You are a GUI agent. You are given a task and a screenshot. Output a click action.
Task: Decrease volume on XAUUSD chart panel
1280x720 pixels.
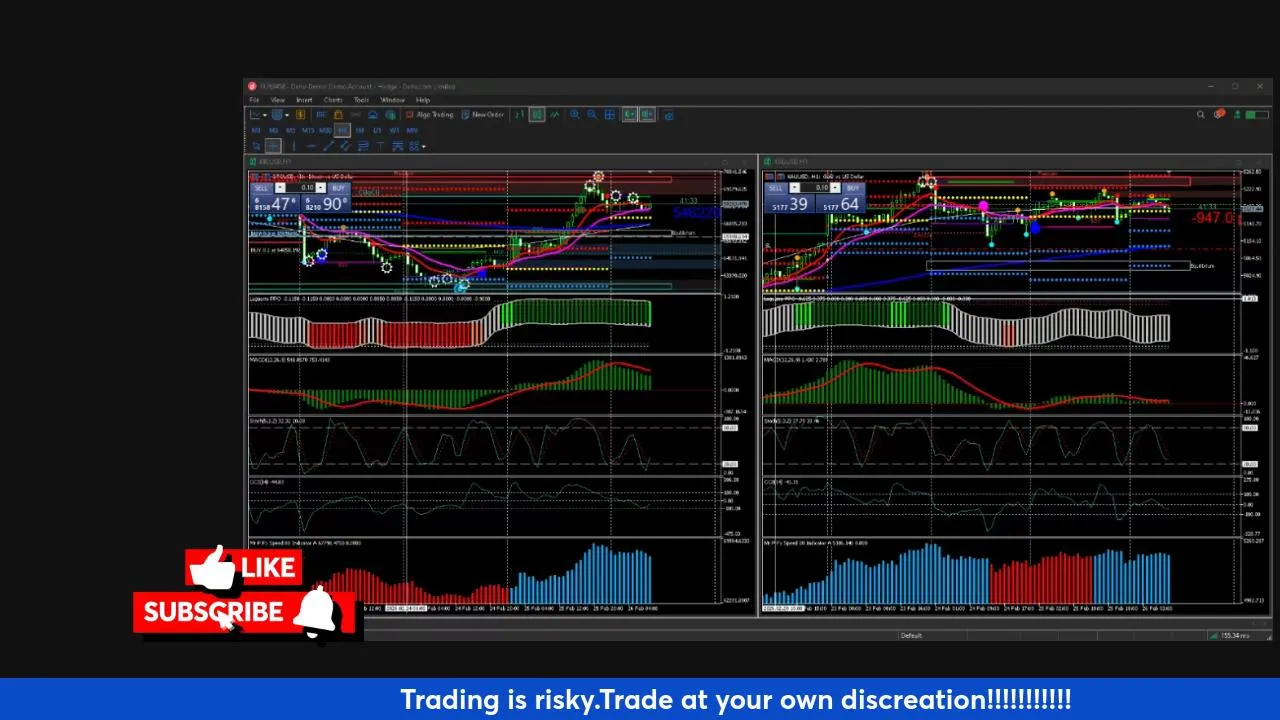[794, 188]
